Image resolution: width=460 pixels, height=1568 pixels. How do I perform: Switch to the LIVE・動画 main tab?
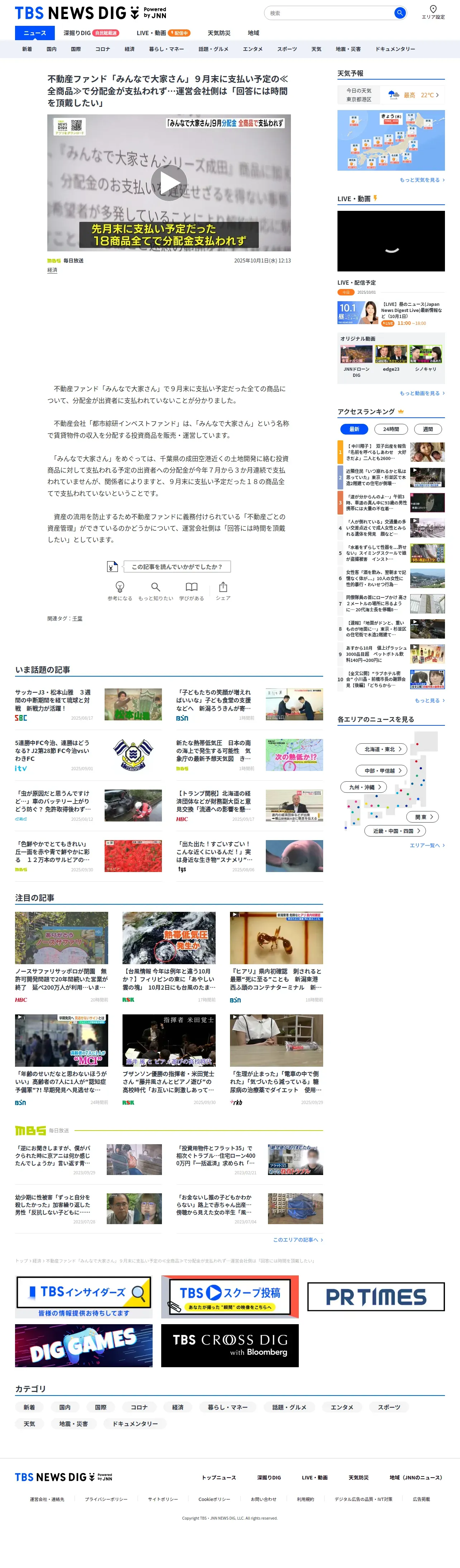coord(163,33)
